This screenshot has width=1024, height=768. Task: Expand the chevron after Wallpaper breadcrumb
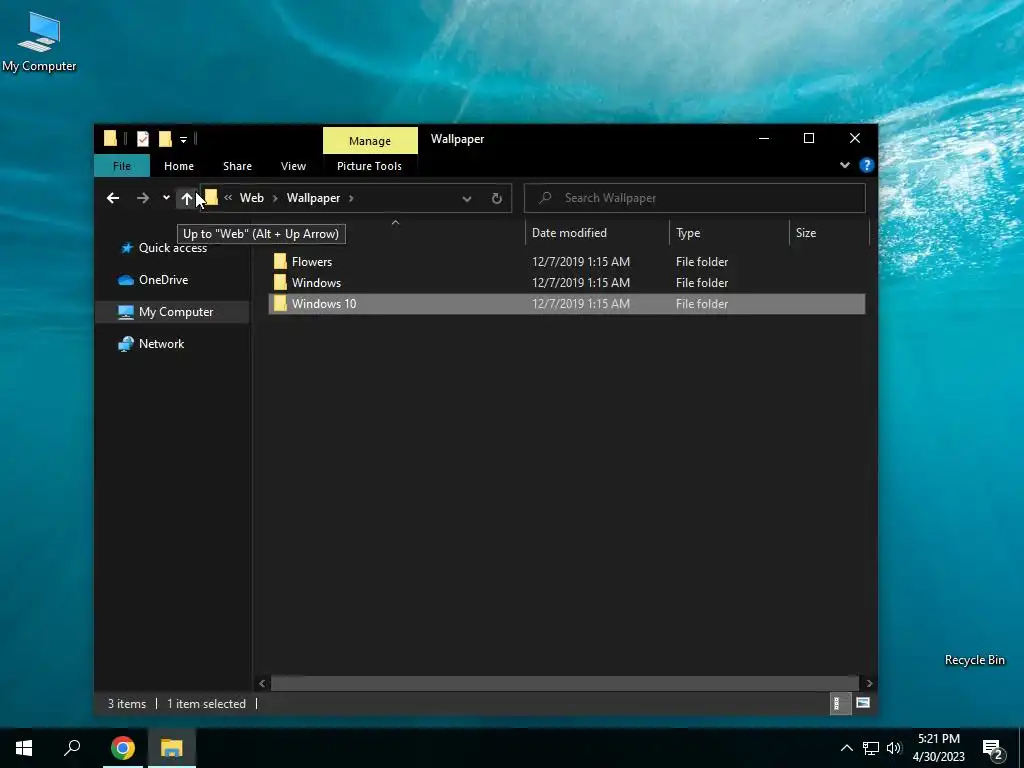click(x=351, y=198)
